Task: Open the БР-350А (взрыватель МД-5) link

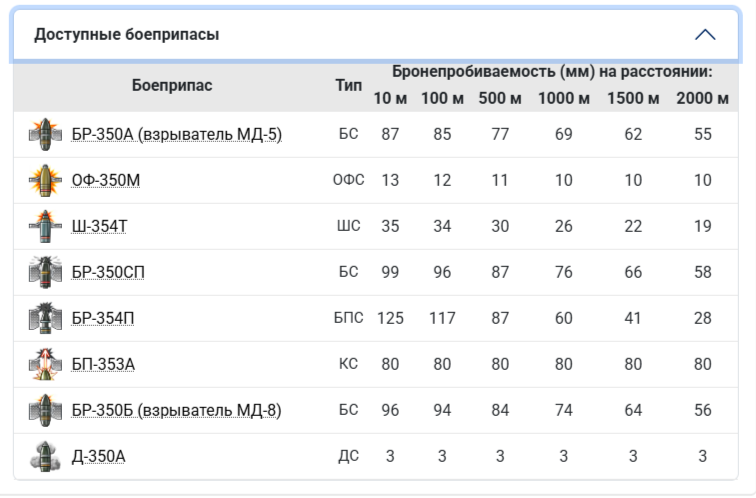Action: pyautogui.click(x=176, y=135)
